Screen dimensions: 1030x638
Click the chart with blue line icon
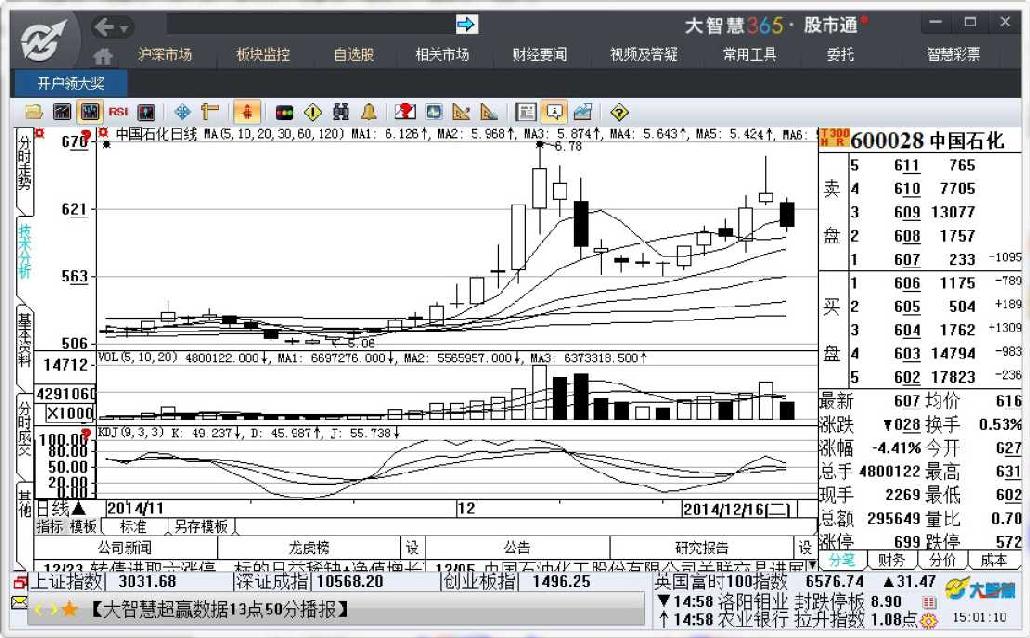pos(583,112)
